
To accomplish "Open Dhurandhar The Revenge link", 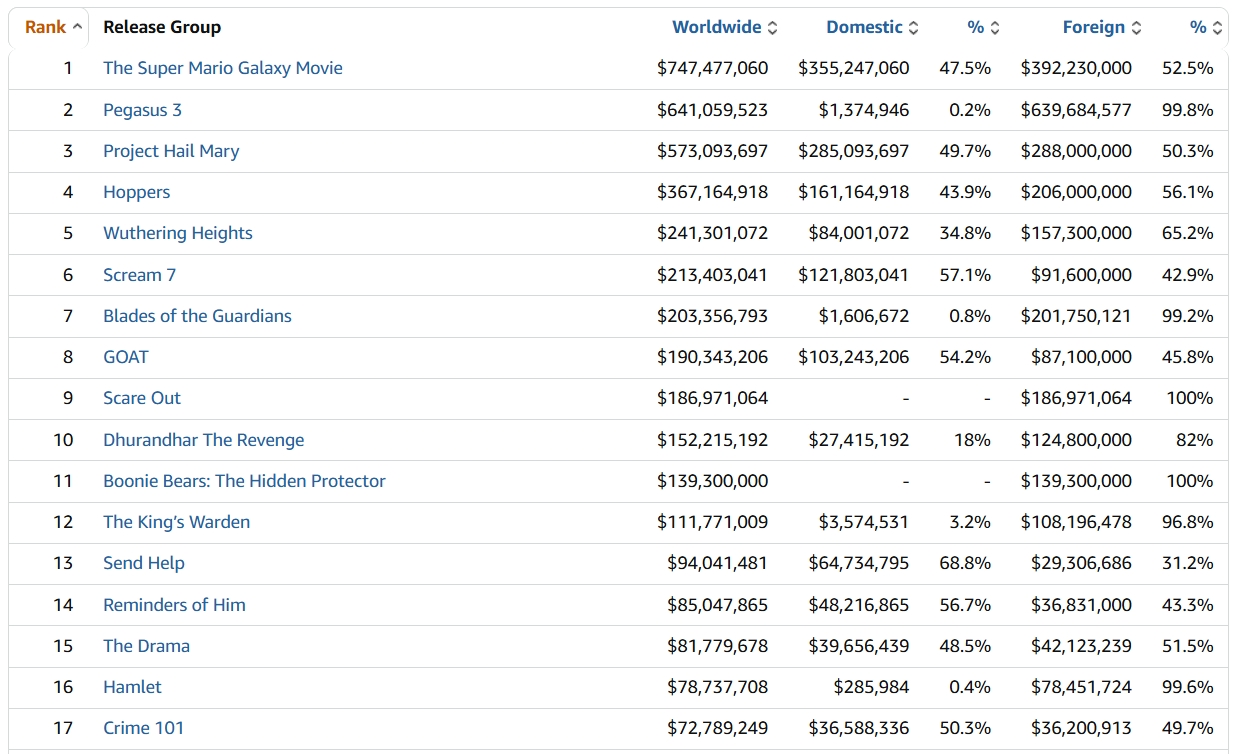I will 203,440.
